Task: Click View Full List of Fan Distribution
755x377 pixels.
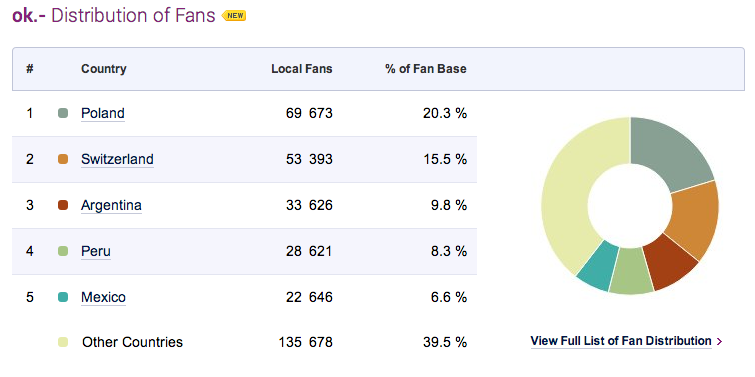Action: click(x=621, y=341)
